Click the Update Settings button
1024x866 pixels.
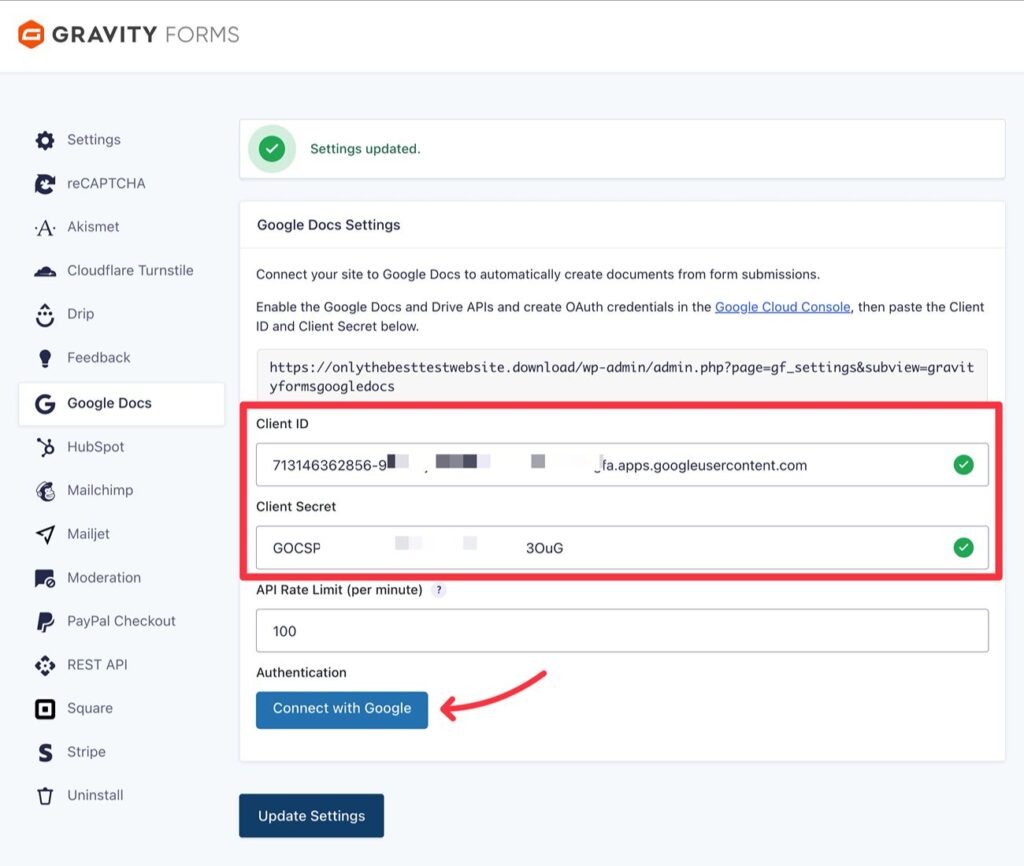pyautogui.click(x=312, y=816)
